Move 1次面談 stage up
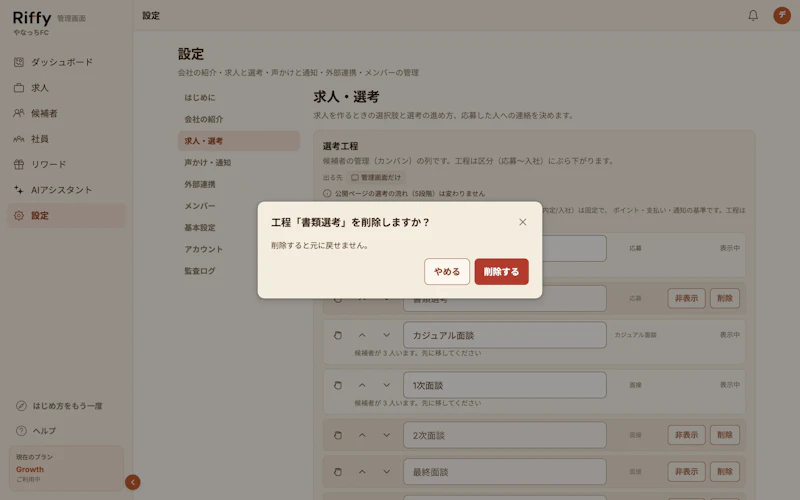Image resolution: width=800 pixels, height=500 pixels. 362,385
